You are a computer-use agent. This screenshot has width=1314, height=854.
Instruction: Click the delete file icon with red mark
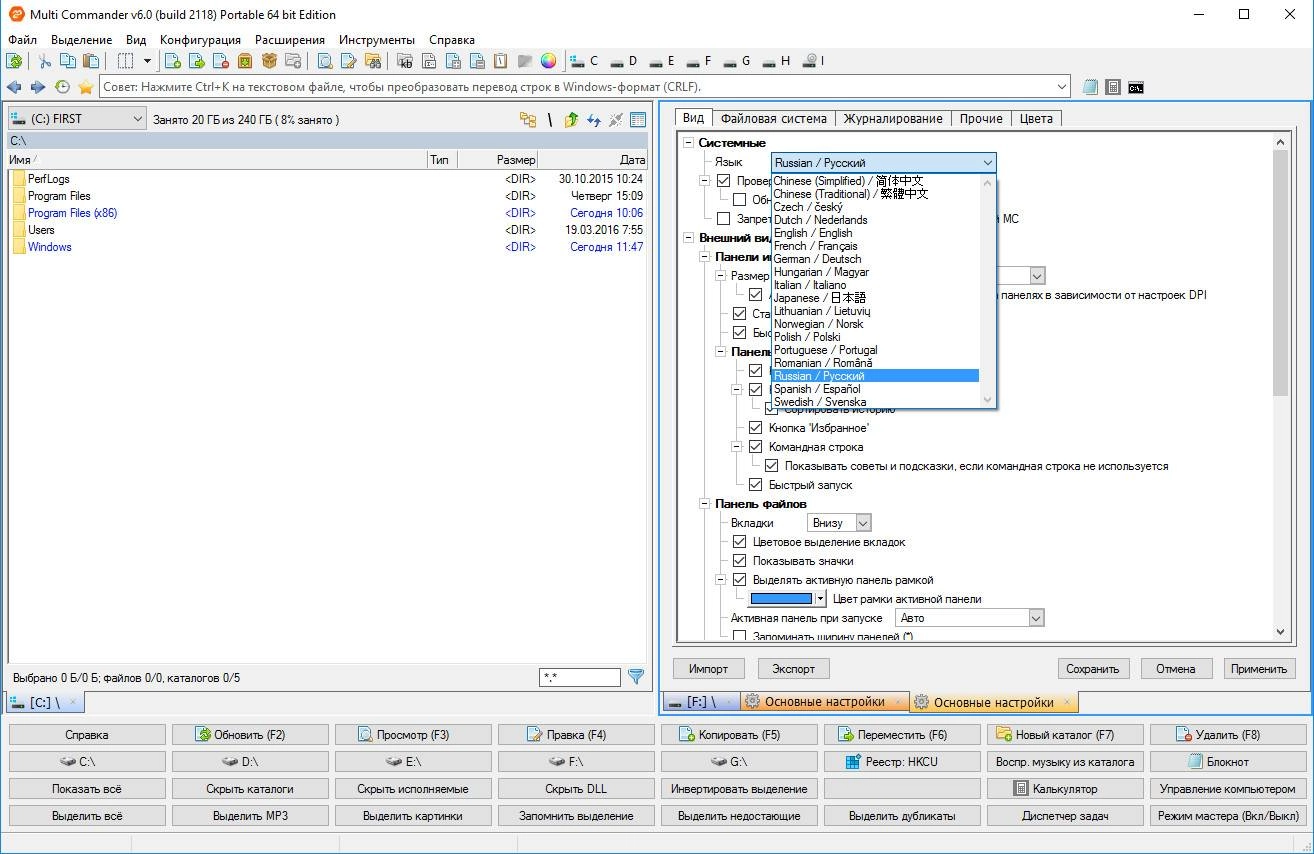point(221,61)
